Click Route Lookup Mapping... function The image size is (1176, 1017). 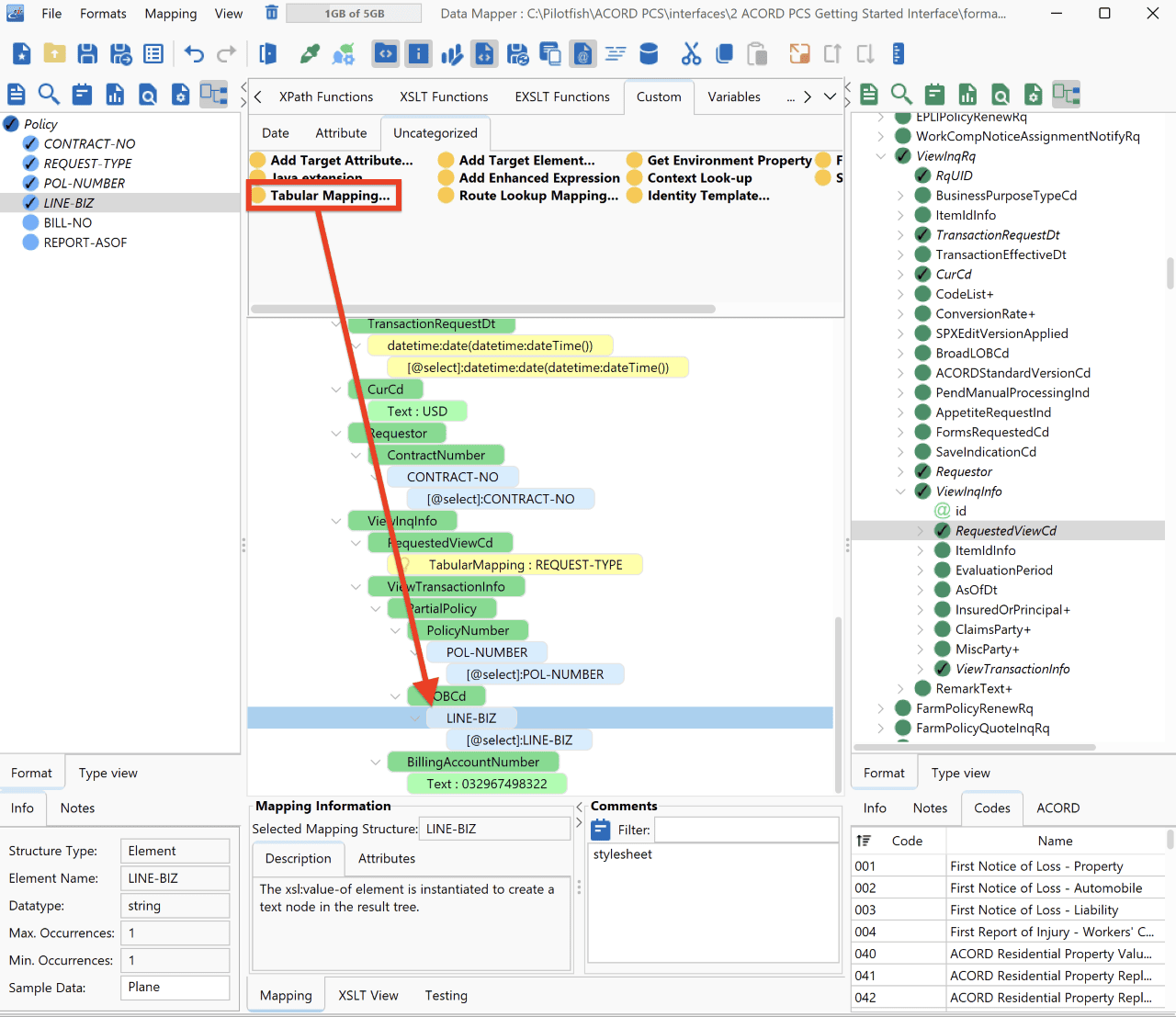[529, 196]
